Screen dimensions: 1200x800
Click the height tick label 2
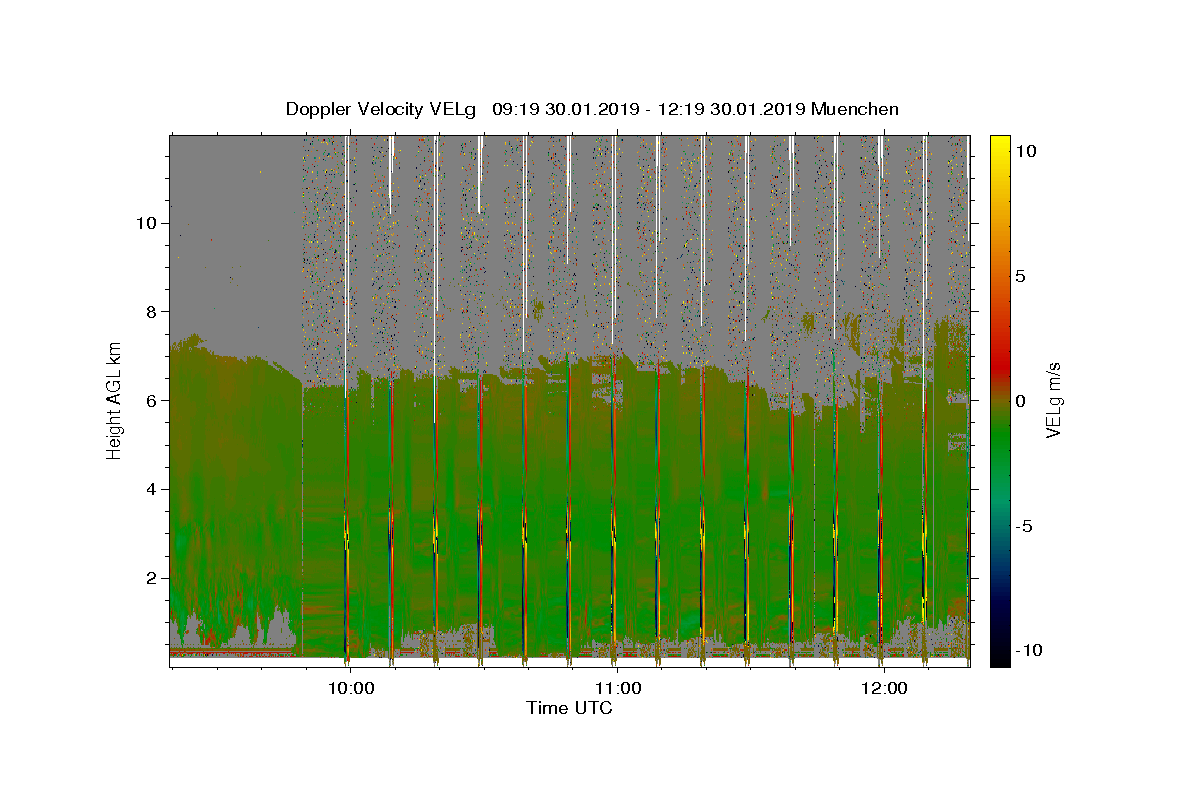(x=152, y=578)
